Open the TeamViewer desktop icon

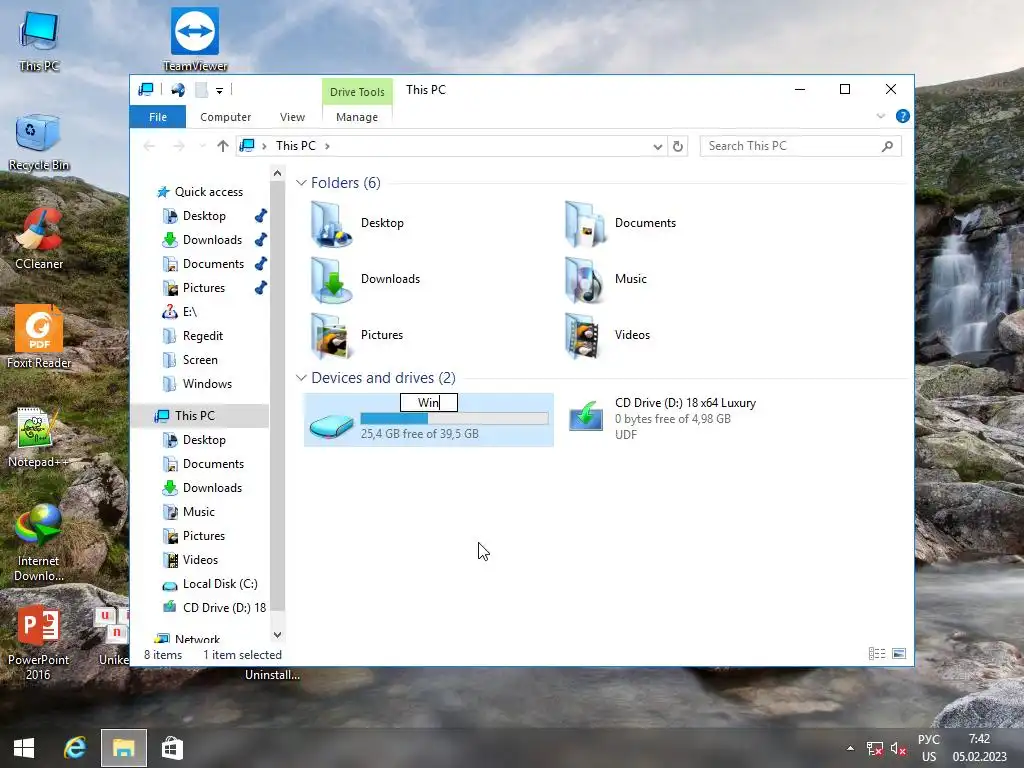point(195,39)
